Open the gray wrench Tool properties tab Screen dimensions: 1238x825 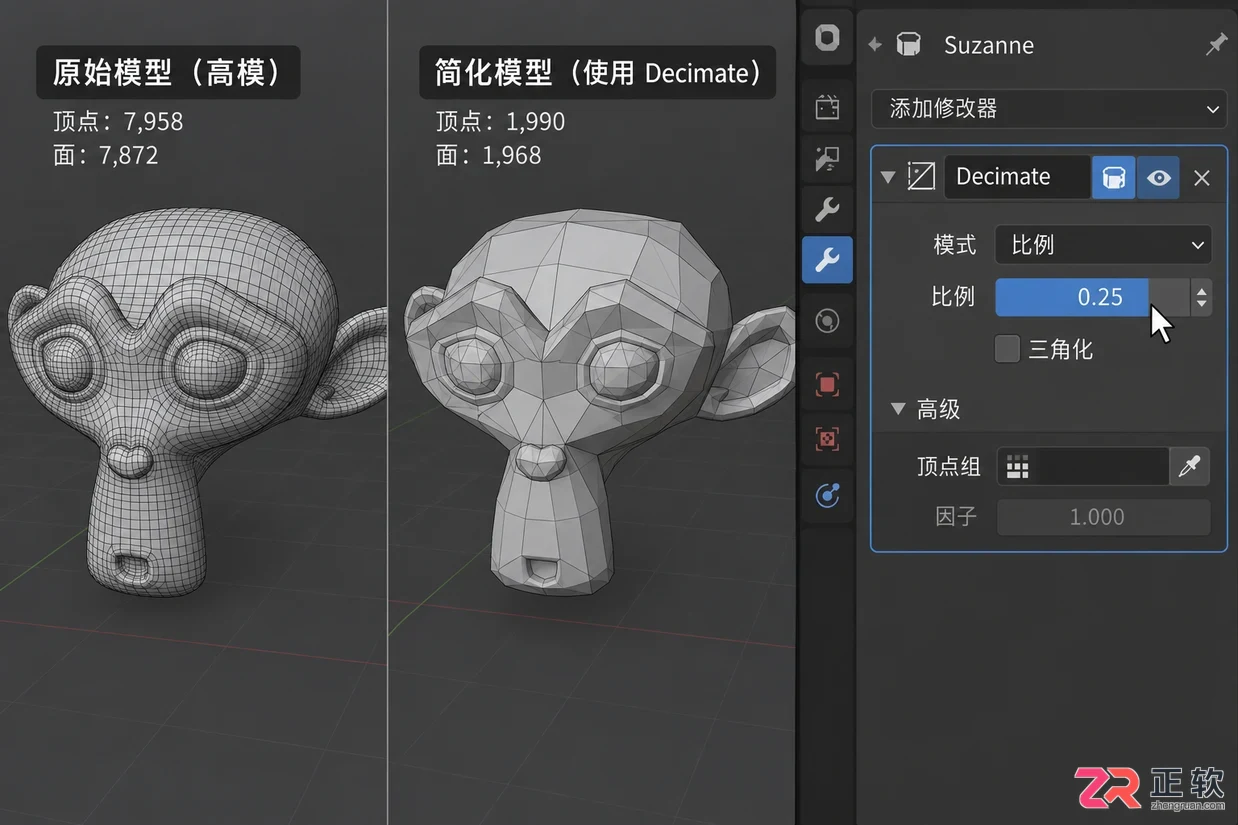pos(827,210)
